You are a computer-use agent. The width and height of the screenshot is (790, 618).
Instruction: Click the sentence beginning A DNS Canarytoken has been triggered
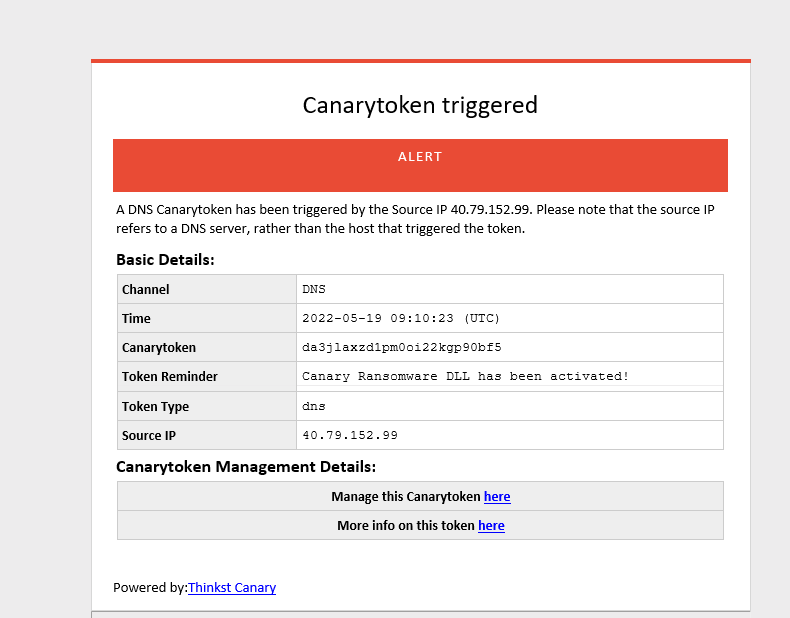pyautogui.click(x=415, y=219)
